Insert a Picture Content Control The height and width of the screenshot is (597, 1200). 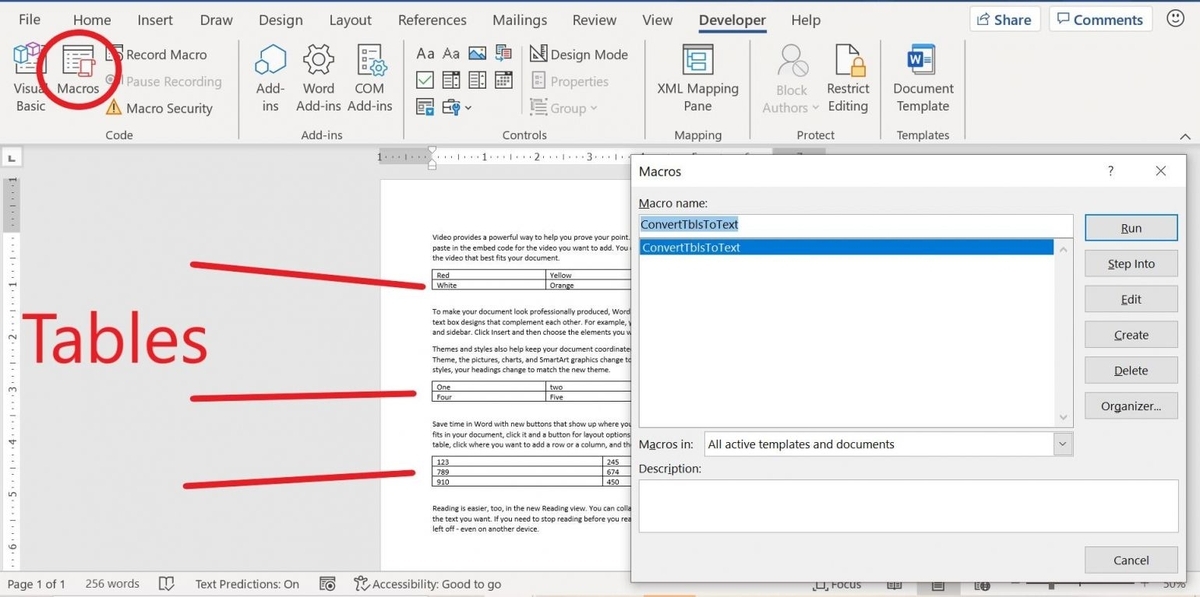pos(478,53)
